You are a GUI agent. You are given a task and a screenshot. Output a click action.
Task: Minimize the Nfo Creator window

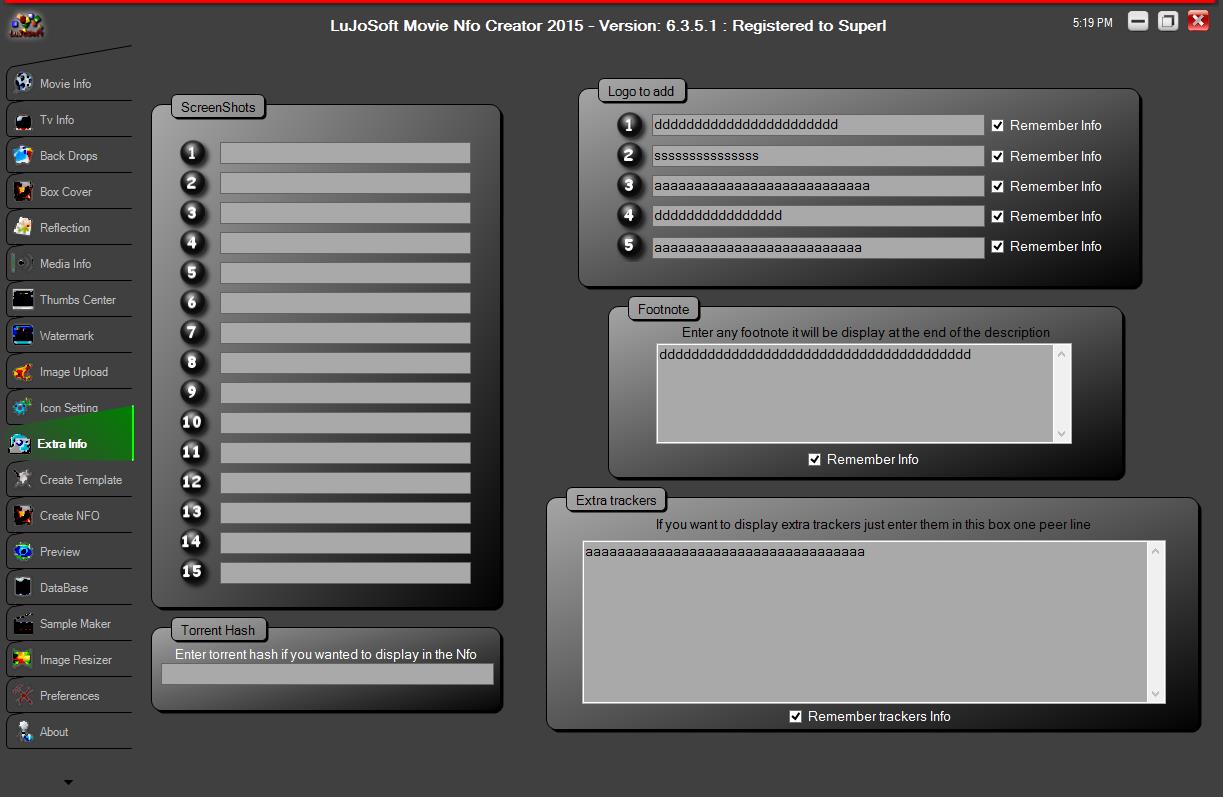click(x=1138, y=21)
